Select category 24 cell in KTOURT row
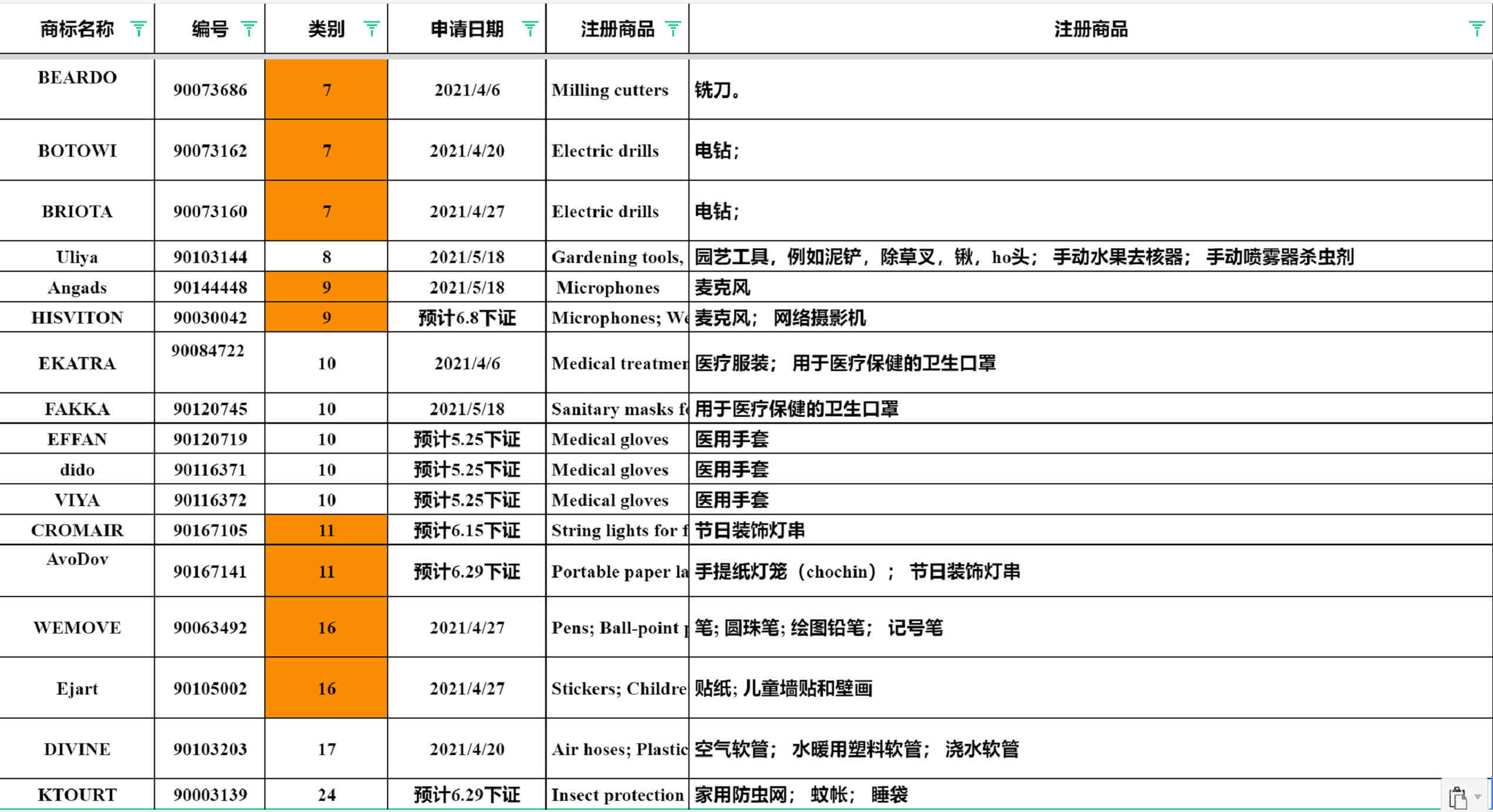This screenshot has height=812, width=1493. 327,794
